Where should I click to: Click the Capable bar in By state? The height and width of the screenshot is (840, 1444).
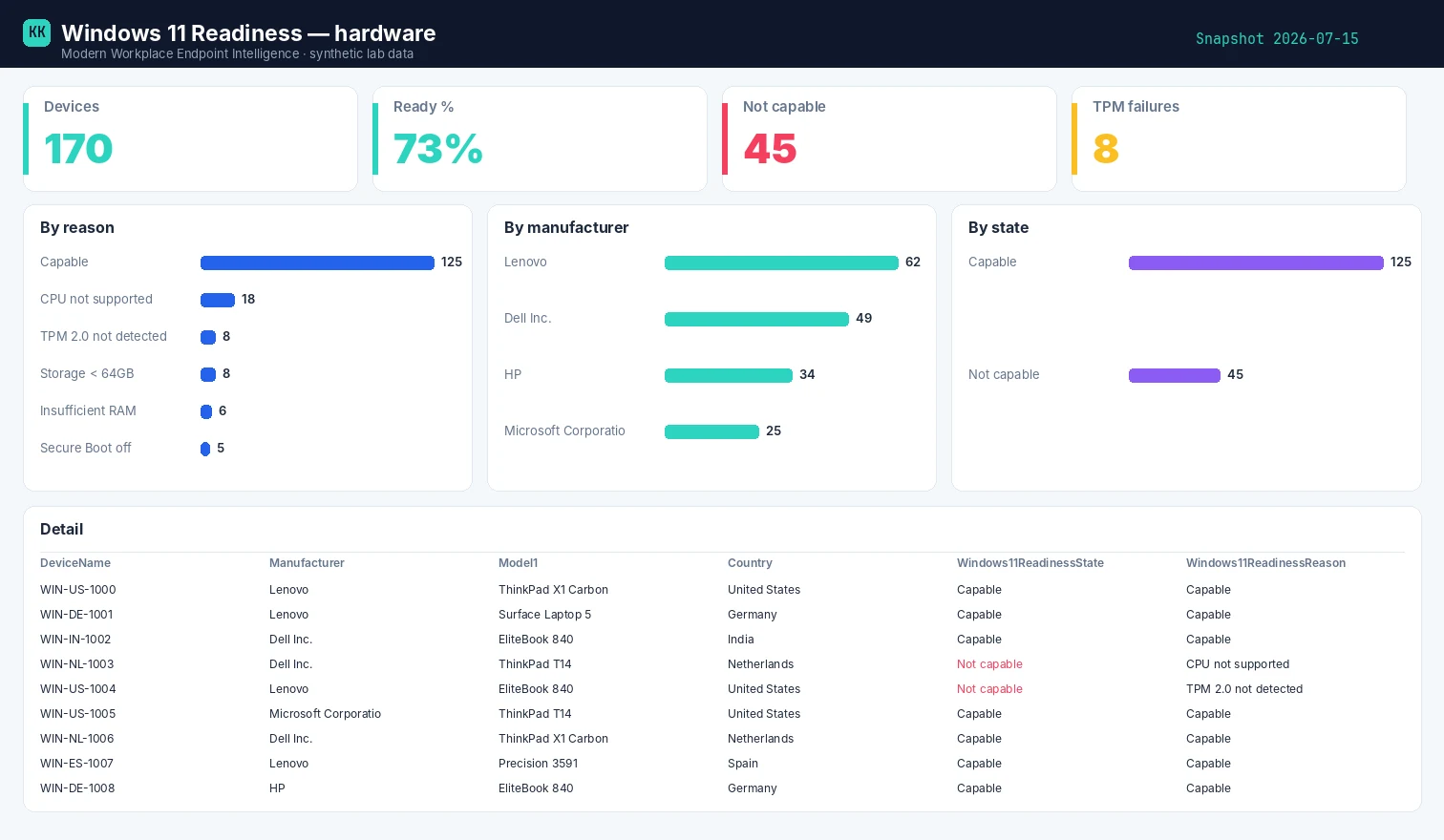1256,262
